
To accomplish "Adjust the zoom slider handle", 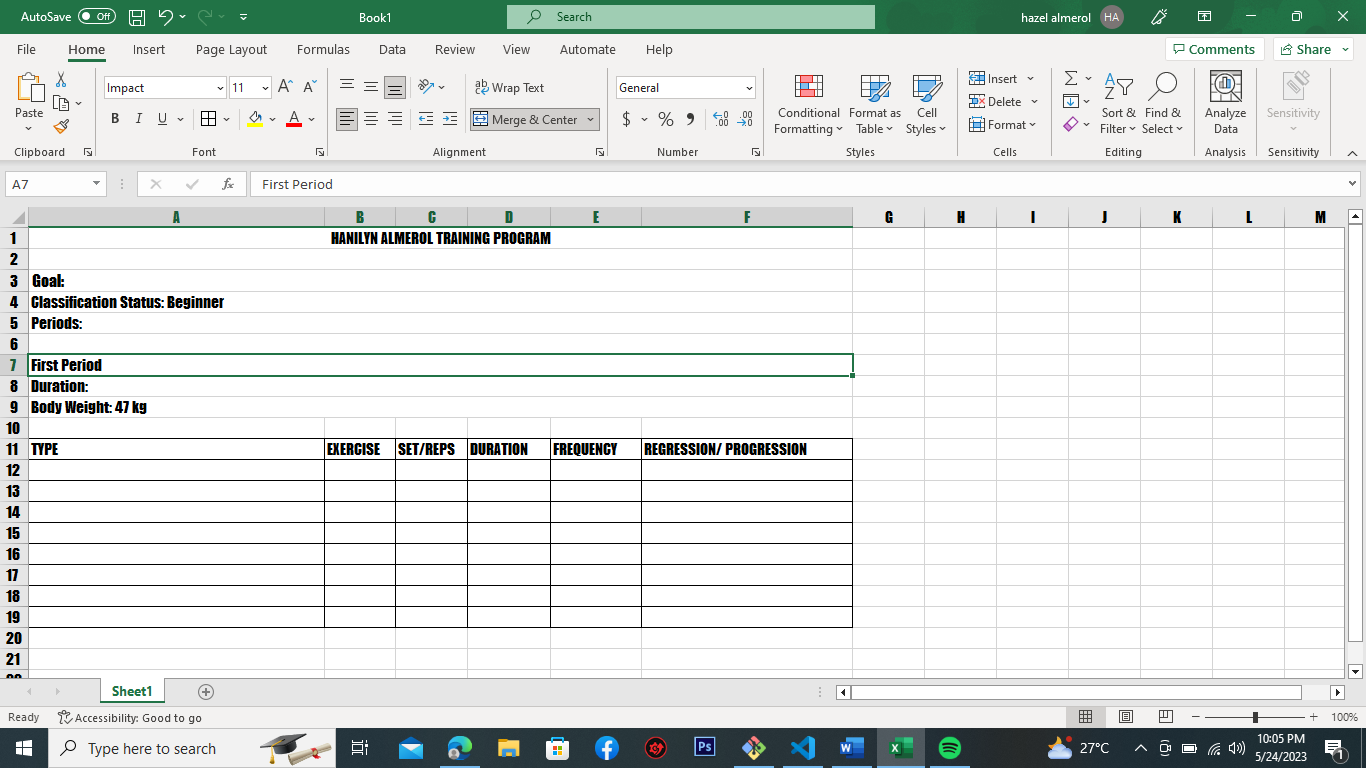I will click(1255, 717).
